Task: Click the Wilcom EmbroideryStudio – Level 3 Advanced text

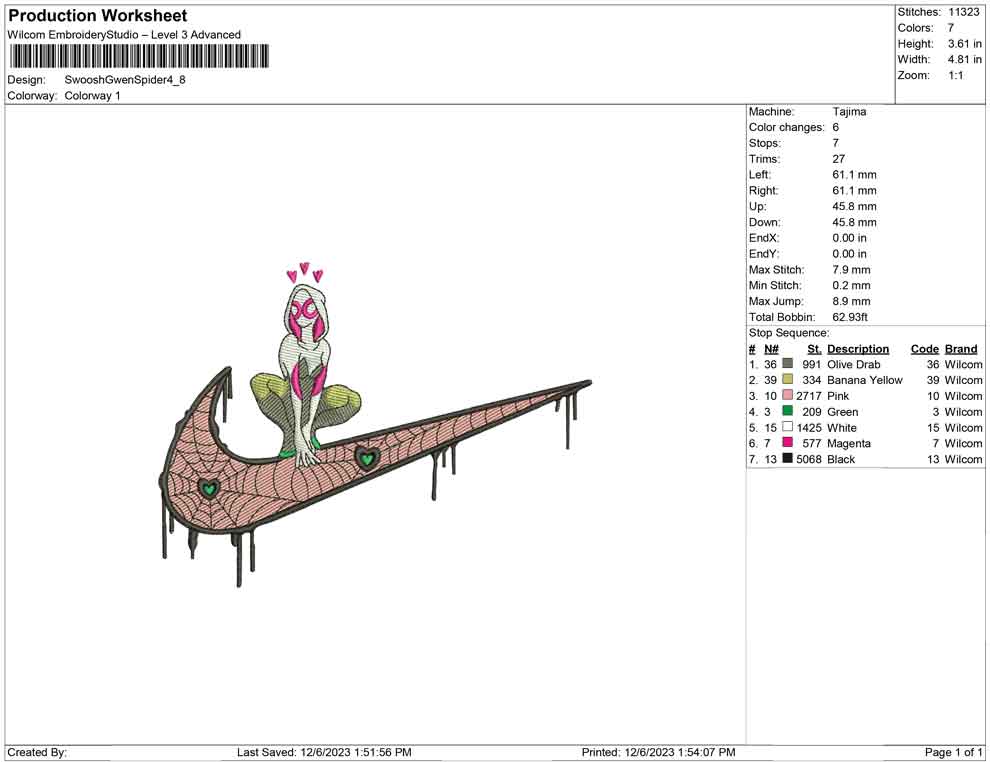Action: [124, 35]
